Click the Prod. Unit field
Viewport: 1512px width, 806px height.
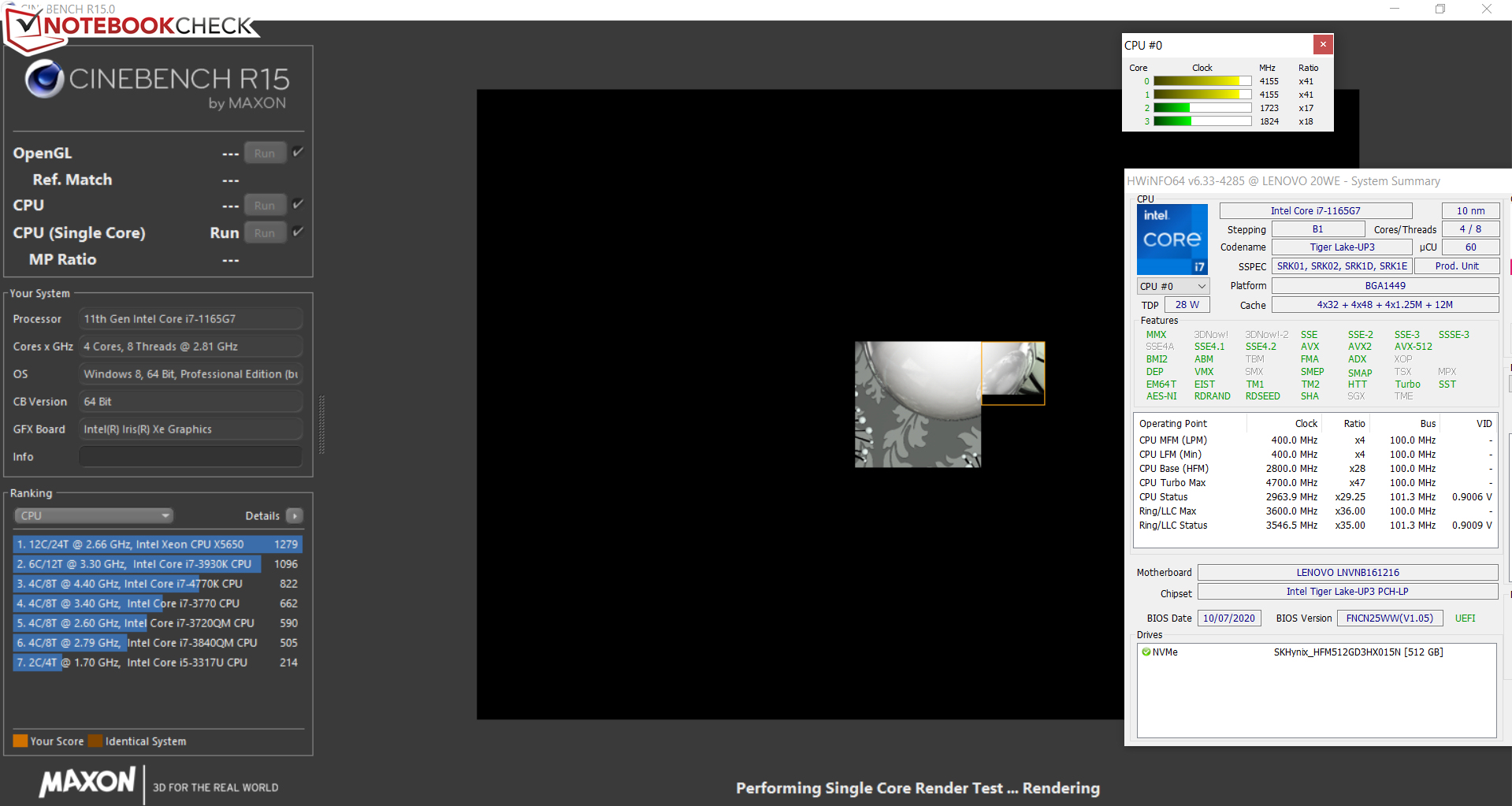[x=1457, y=266]
